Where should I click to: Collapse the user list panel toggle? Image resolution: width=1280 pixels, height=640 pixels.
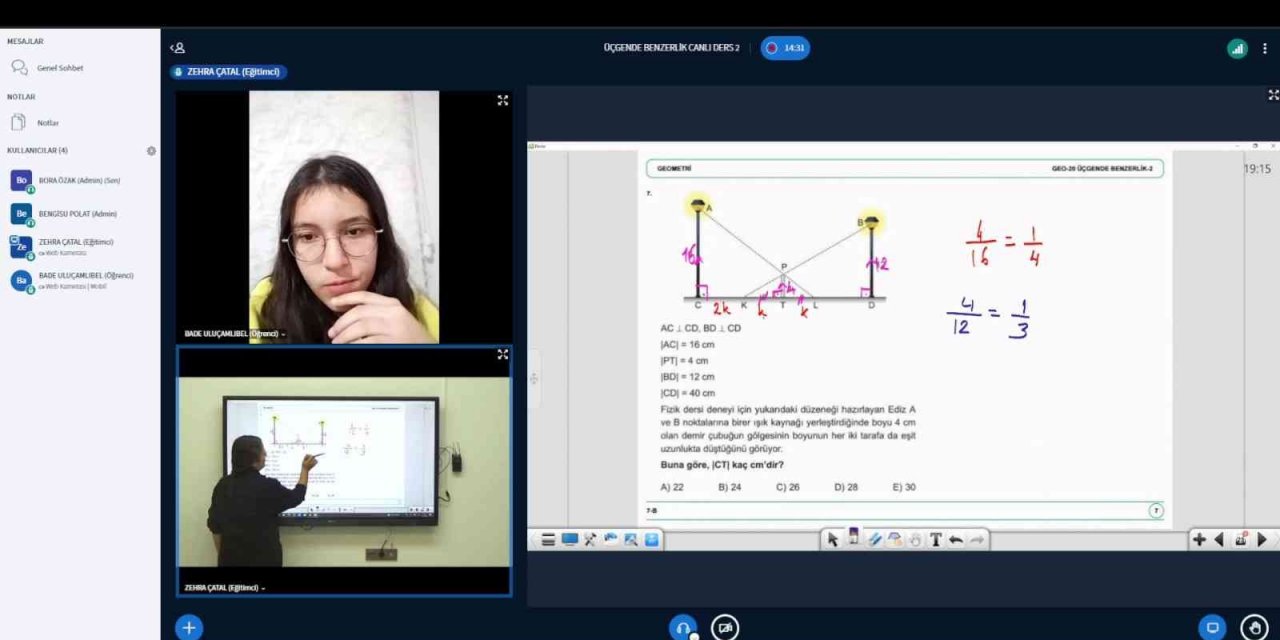click(x=177, y=48)
